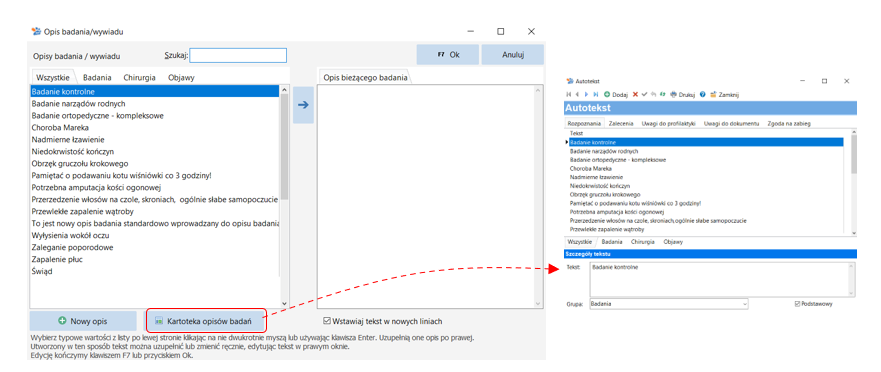Confirm changes with checkmark icon in Autotekst

click(x=644, y=94)
